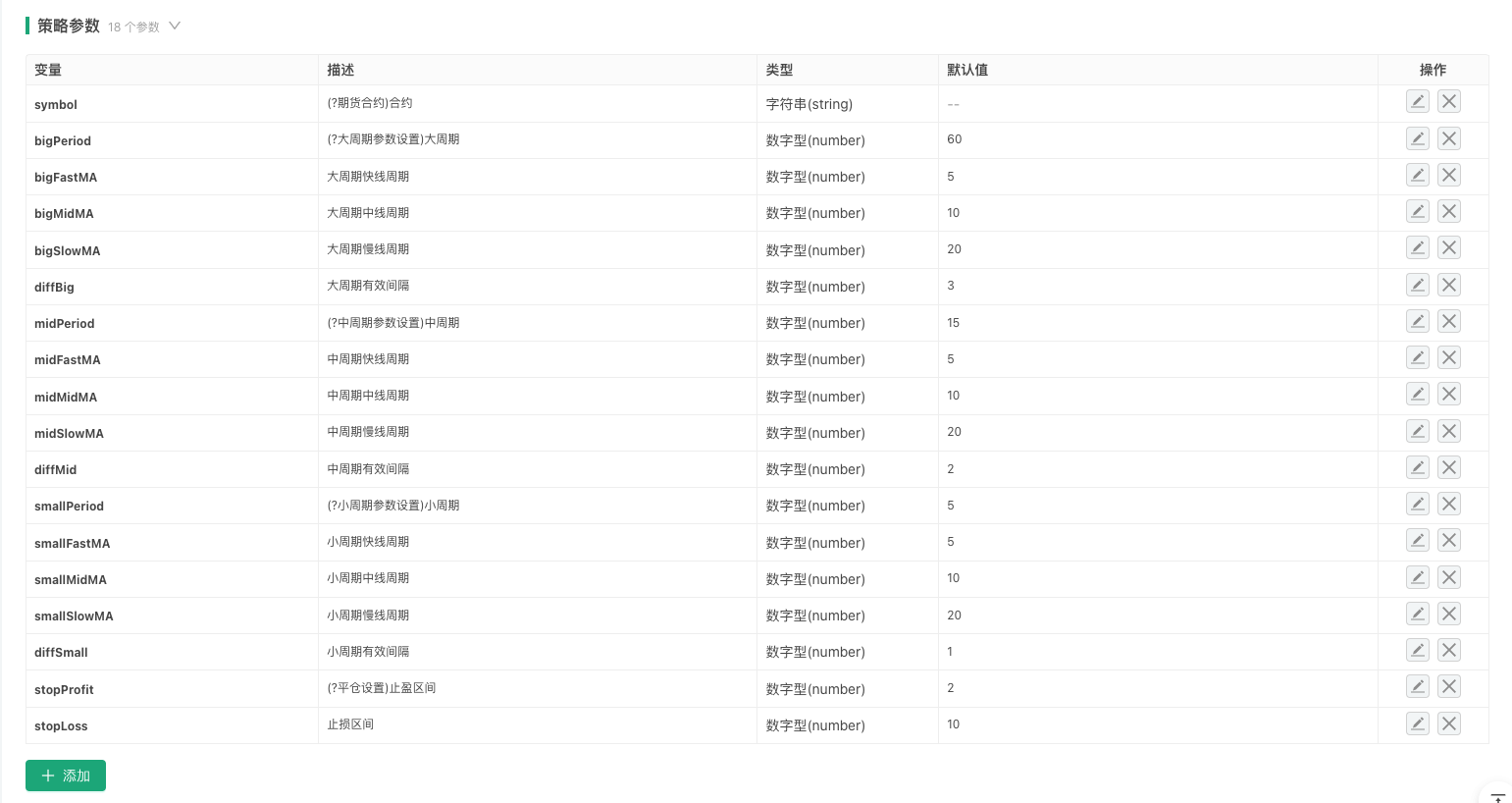Click the back-to-top floating icon
Image resolution: width=1512 pixels, height=803 pixels.
1498,797
